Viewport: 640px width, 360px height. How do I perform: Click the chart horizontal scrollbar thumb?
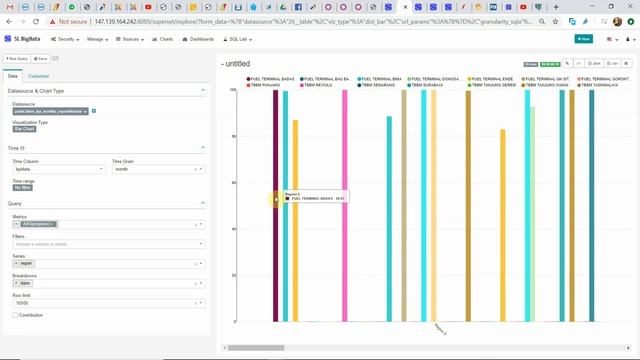coord(256,348)
